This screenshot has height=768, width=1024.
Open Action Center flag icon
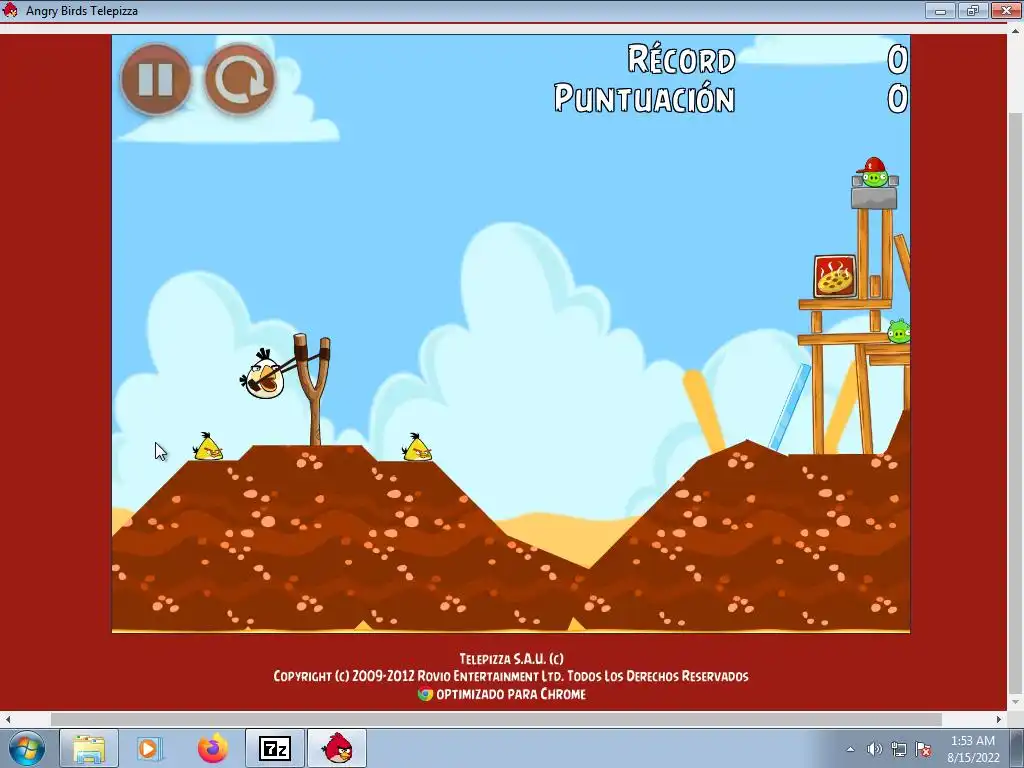click(923, 749)
